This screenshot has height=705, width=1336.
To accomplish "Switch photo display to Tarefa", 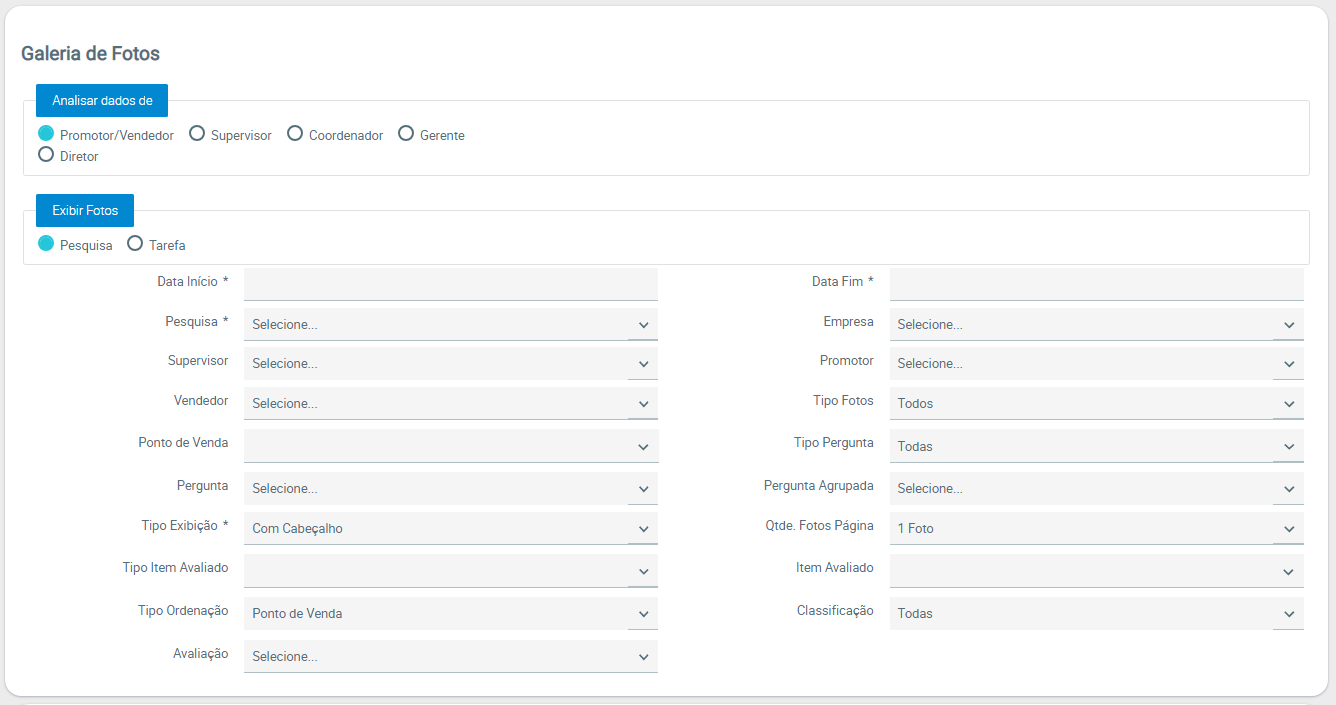I will coord(135,244).
